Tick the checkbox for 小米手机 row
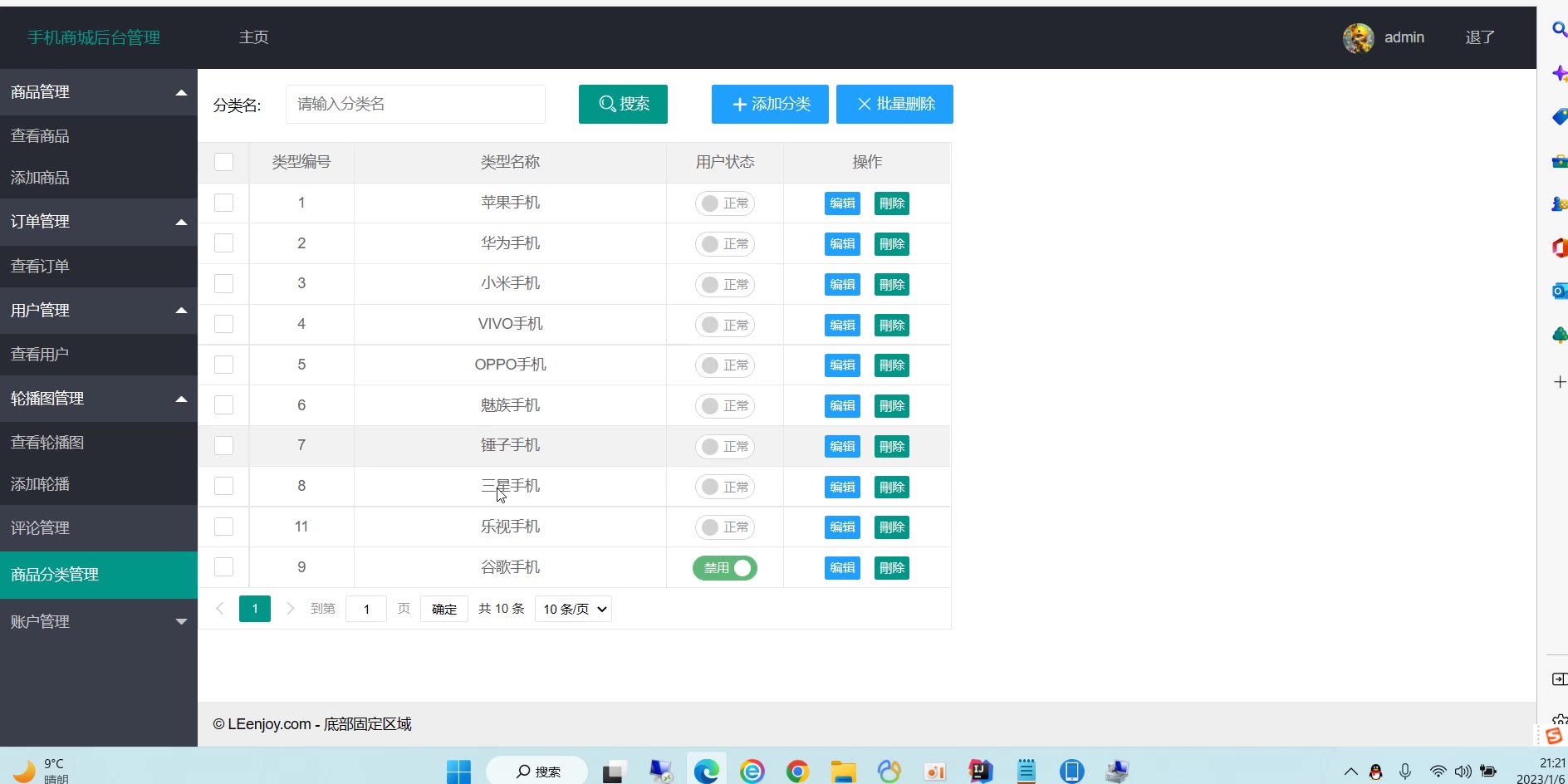Image resolution: width=1568 pixels, height=784 pixels. (x=224, y=284)
